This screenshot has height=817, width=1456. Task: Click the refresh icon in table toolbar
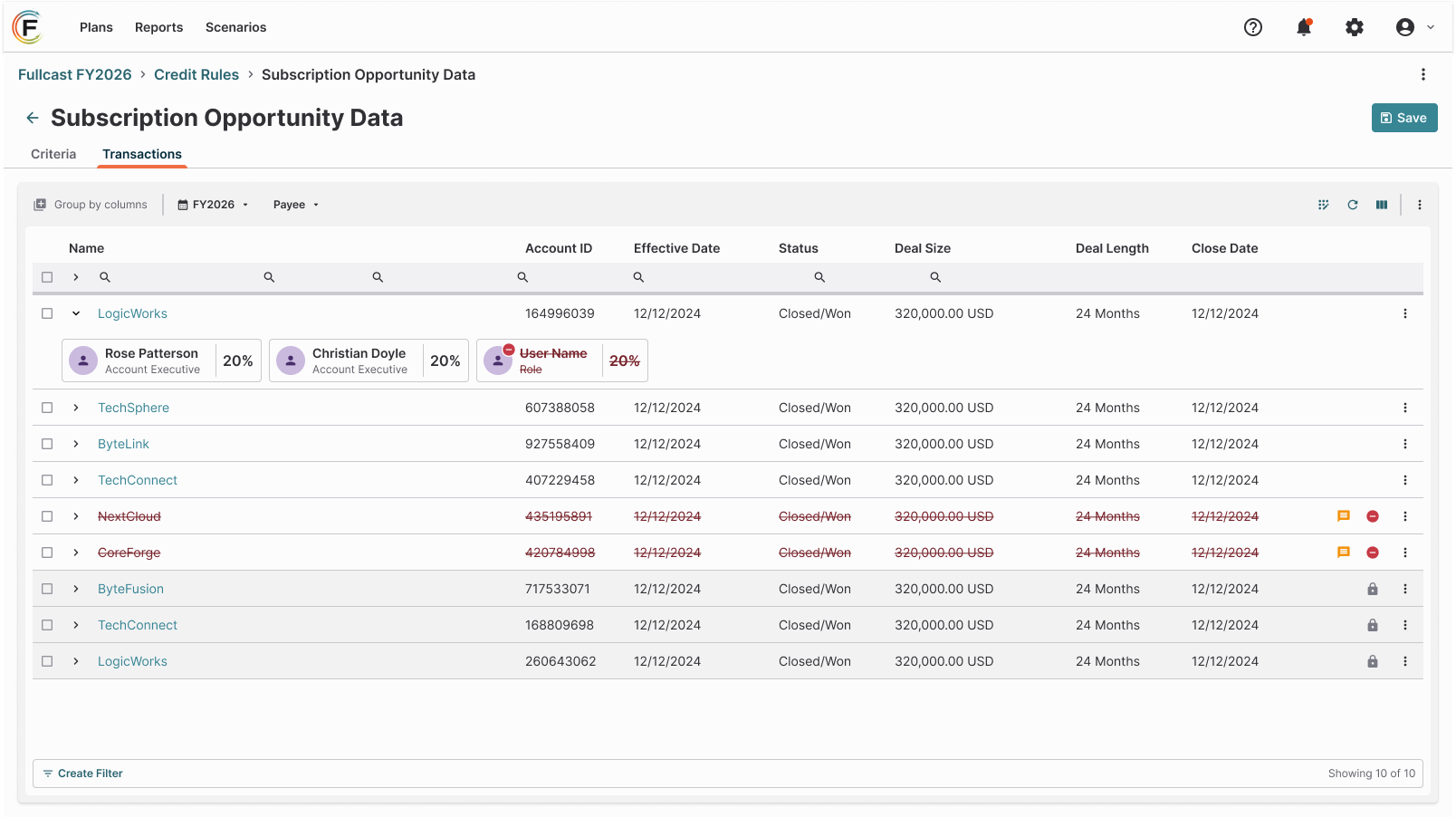(1353, 205)
